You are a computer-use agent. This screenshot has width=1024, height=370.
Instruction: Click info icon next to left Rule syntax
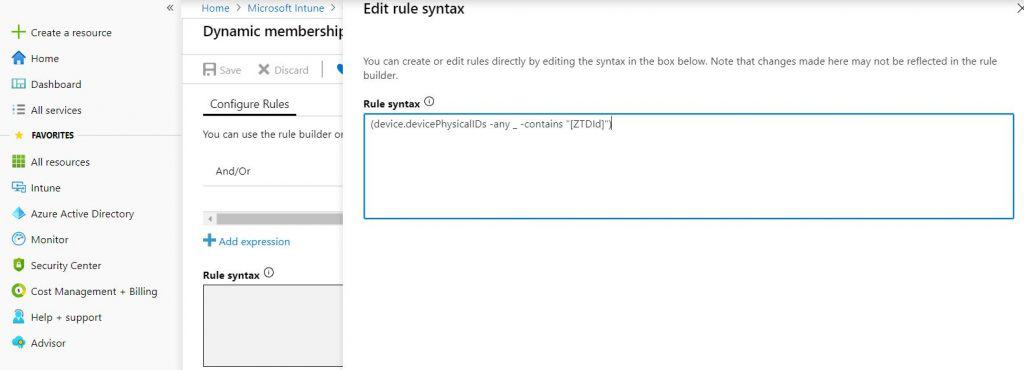[x=268, y=273]
